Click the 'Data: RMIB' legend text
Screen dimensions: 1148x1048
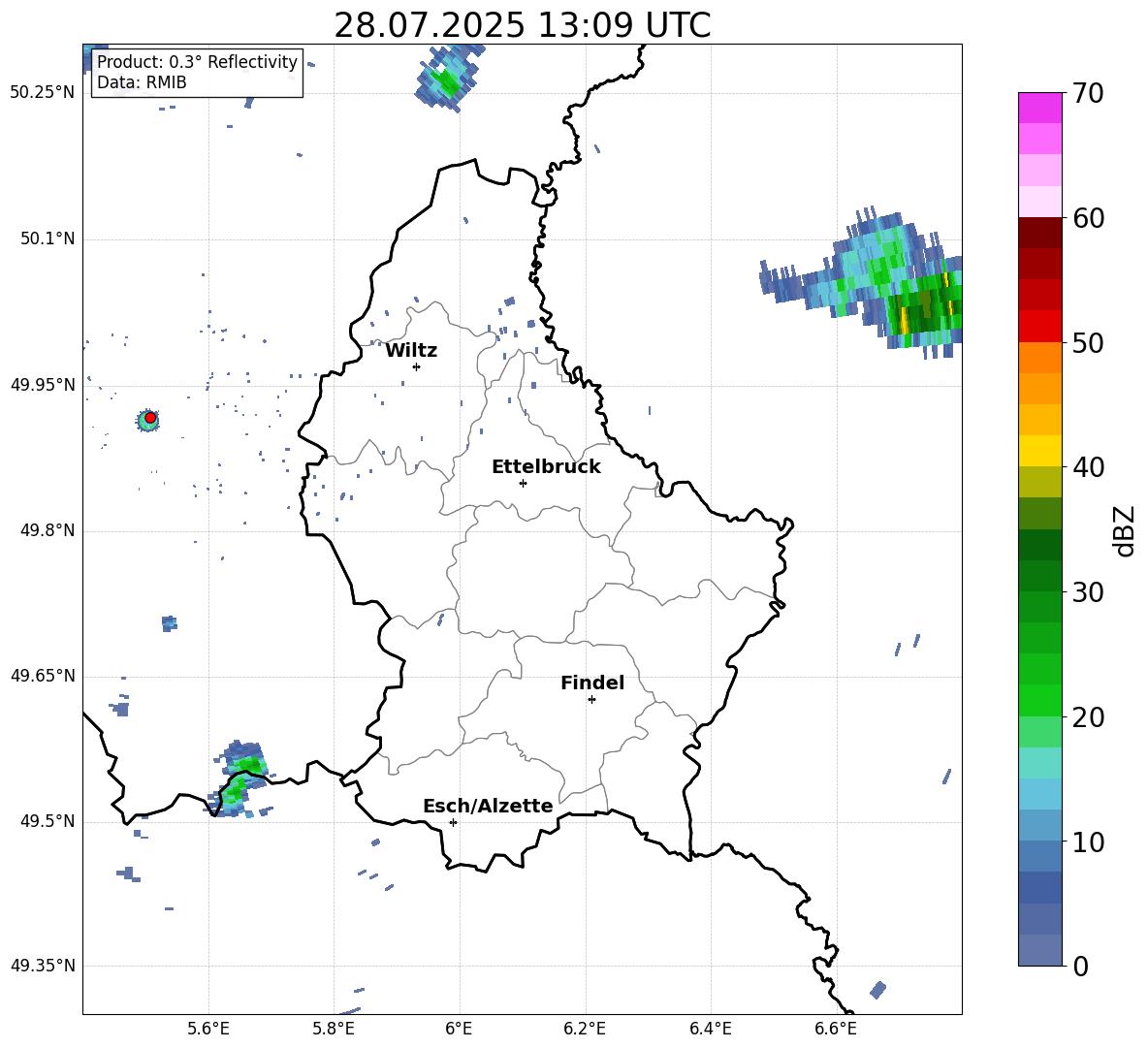pyautogui.click(x=142, y=82)
